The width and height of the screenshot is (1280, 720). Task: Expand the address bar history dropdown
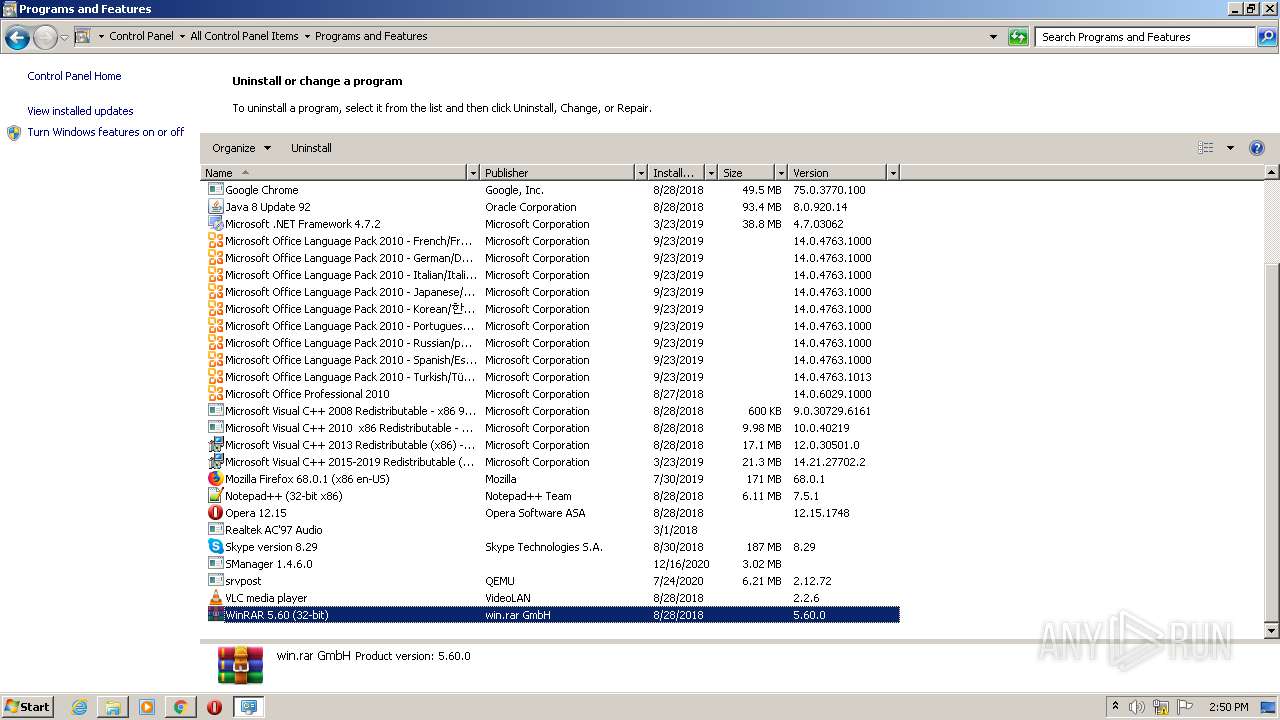click(993, 37)
